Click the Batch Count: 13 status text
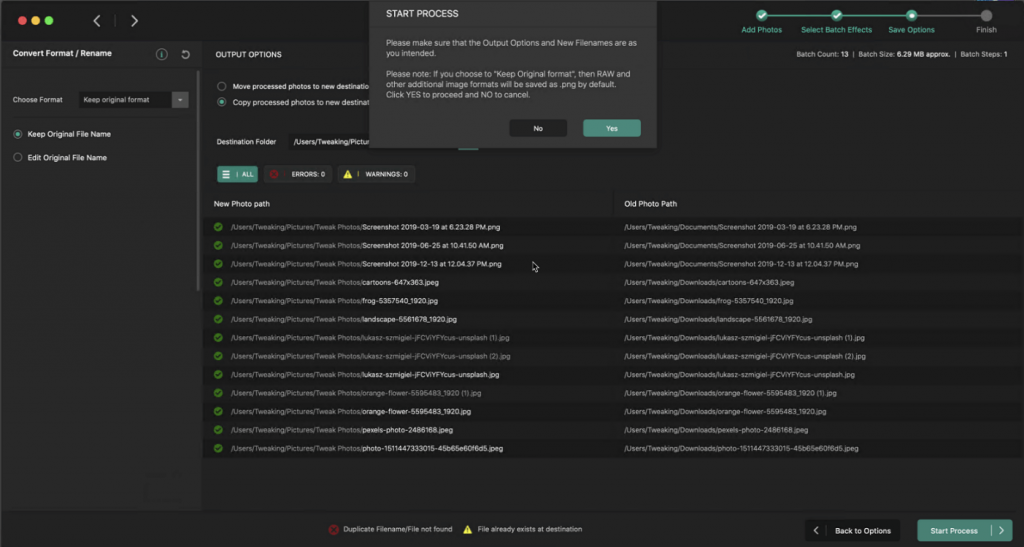The width and height of the screenshot is (1024, 547). coord(822,54)
